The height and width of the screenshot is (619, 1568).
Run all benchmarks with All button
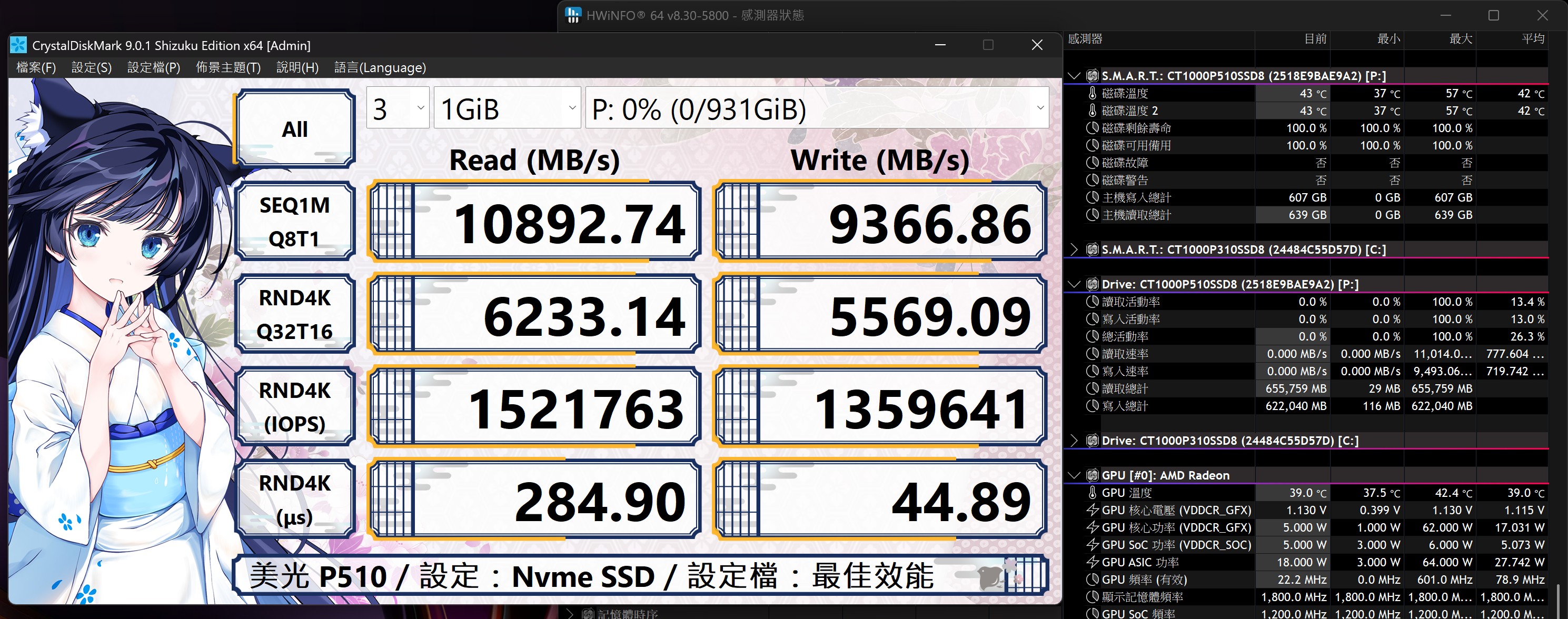295,128
